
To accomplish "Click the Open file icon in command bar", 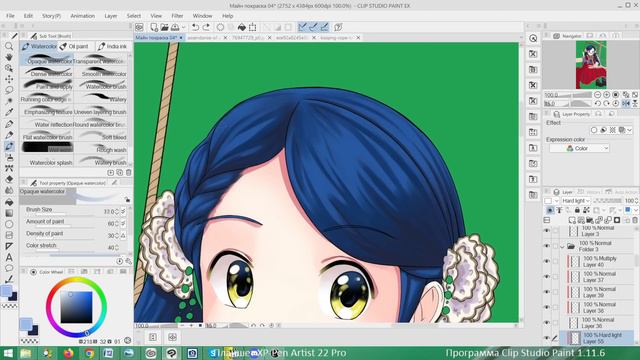I will pyautogui.click(x=164, y=27).
